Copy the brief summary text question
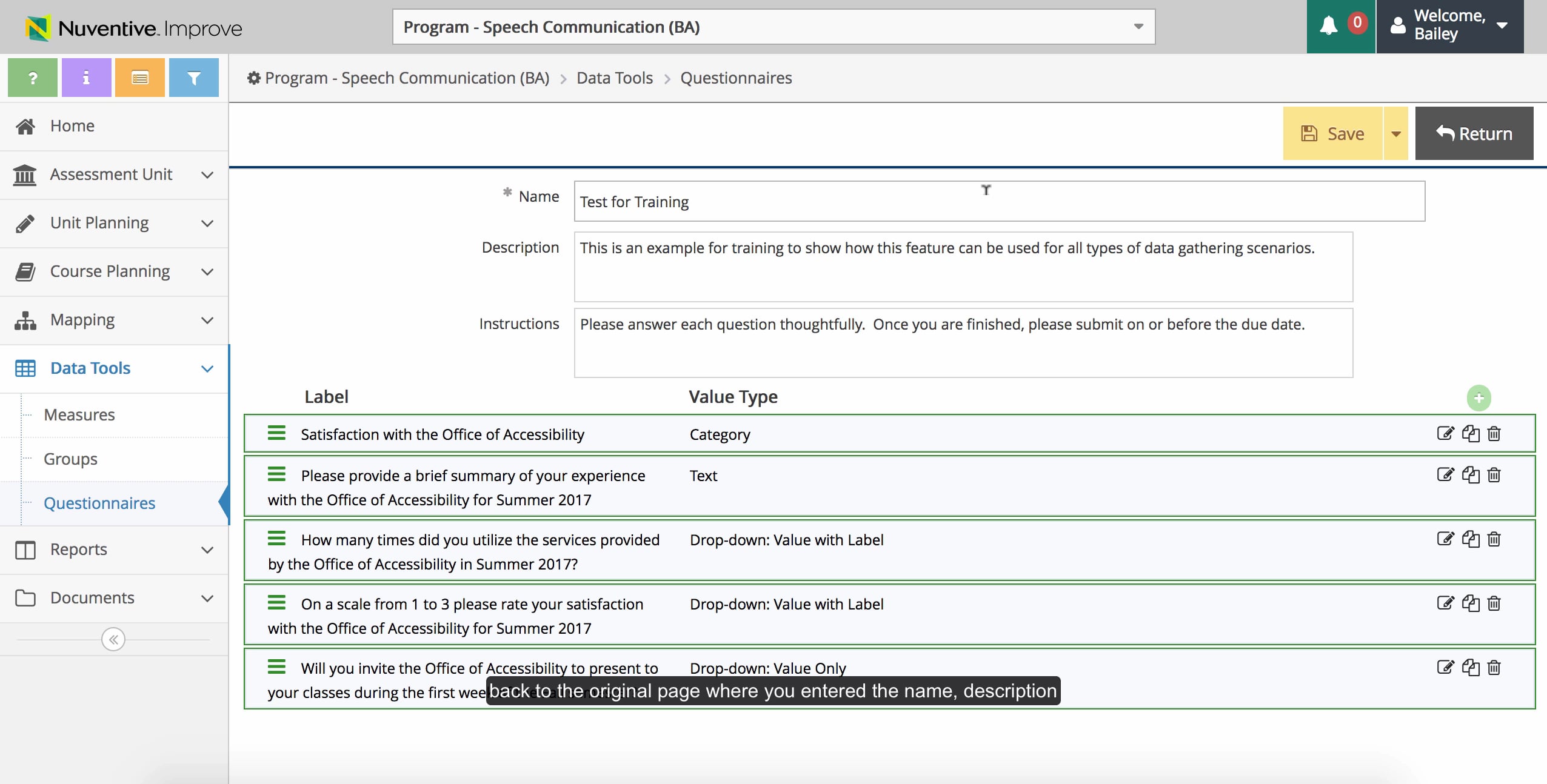1547x784 pixels. pos(1471,476)
